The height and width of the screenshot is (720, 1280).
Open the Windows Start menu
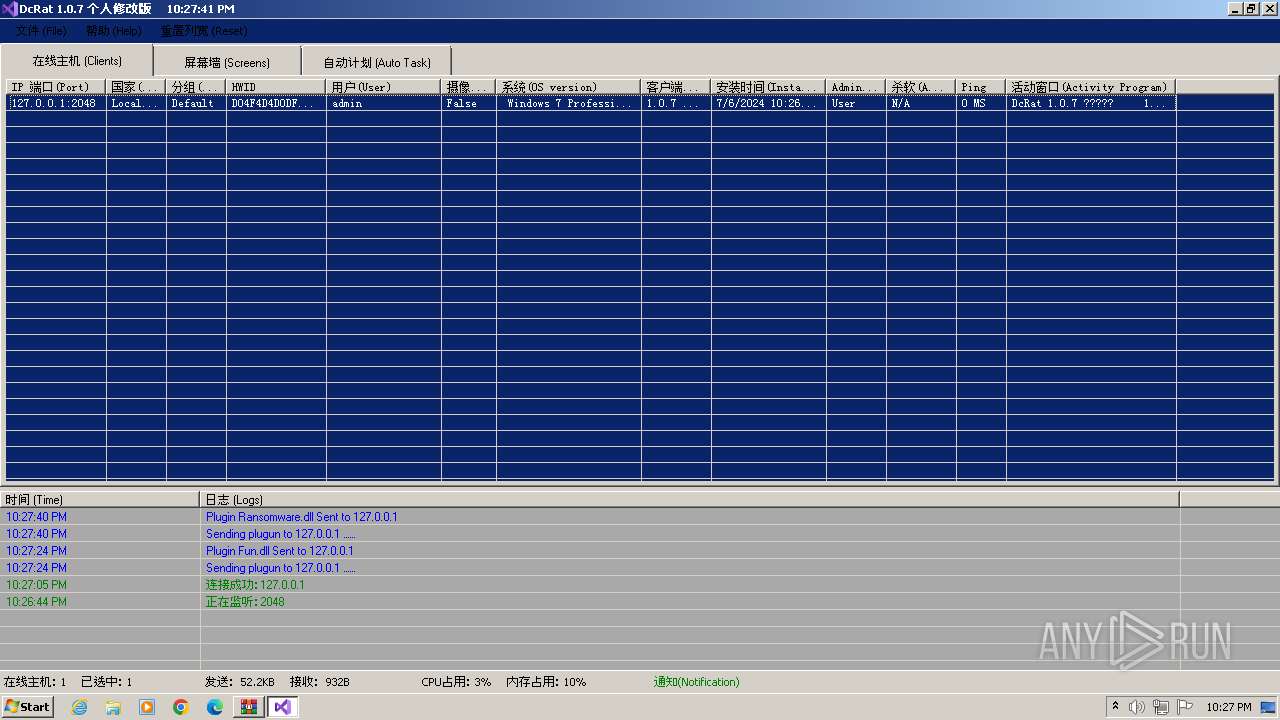28,706
